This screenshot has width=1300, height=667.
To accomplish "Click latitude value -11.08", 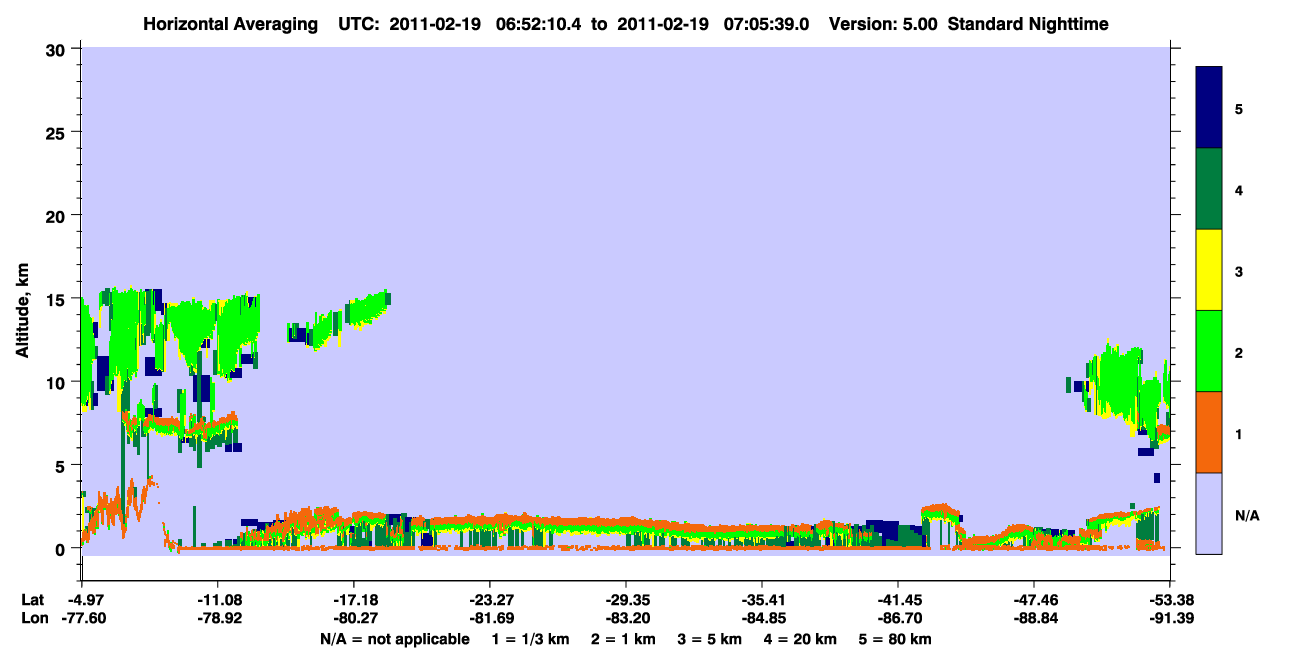I will (217, 600).
